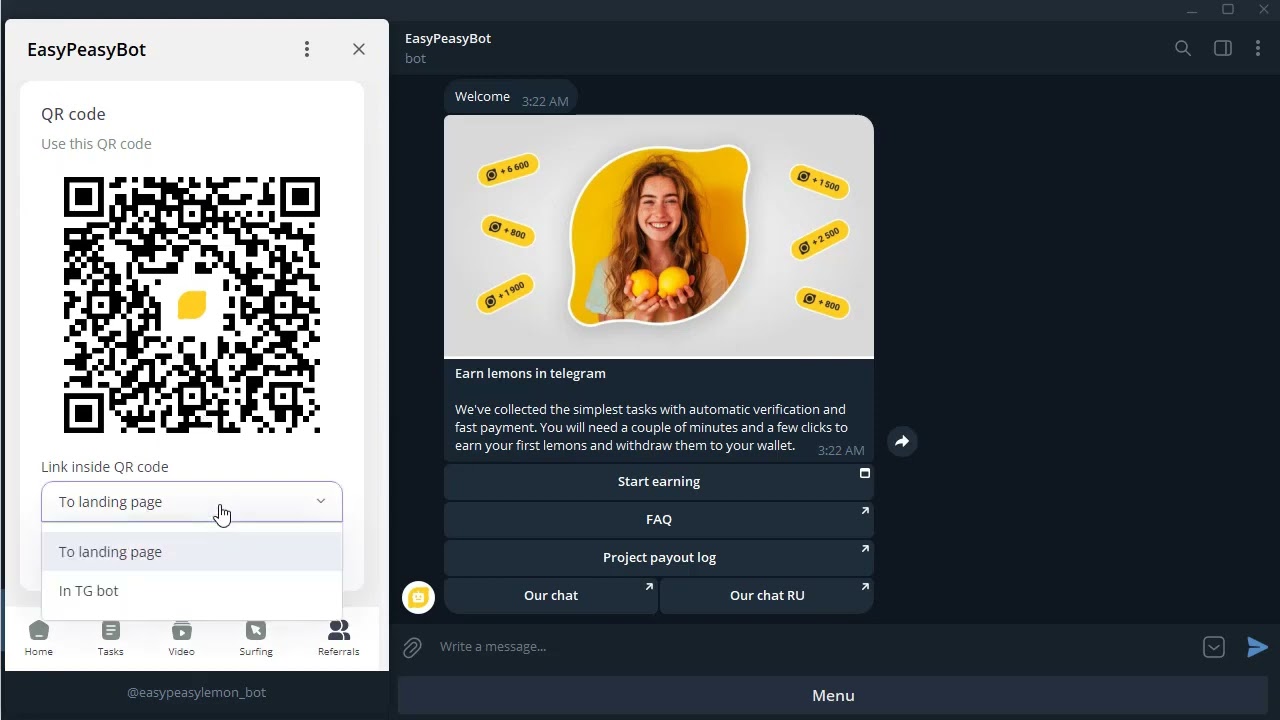
Task: Open the lemon girl promo image
Action: [x=659, y=236]
